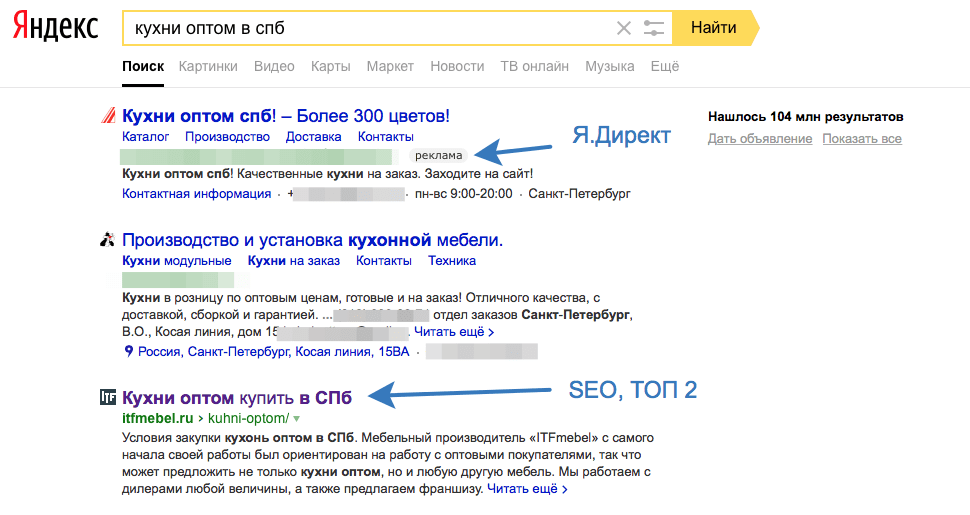Open the Карты tab

330,66
